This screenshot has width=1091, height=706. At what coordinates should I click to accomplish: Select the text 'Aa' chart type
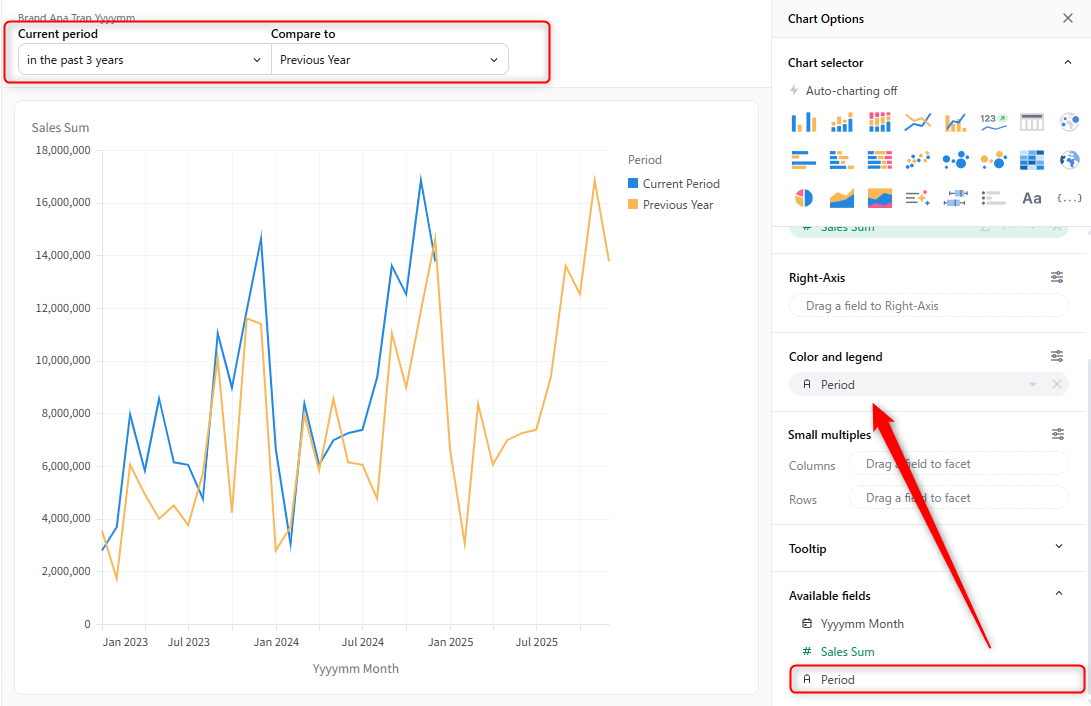point(1031,198)
